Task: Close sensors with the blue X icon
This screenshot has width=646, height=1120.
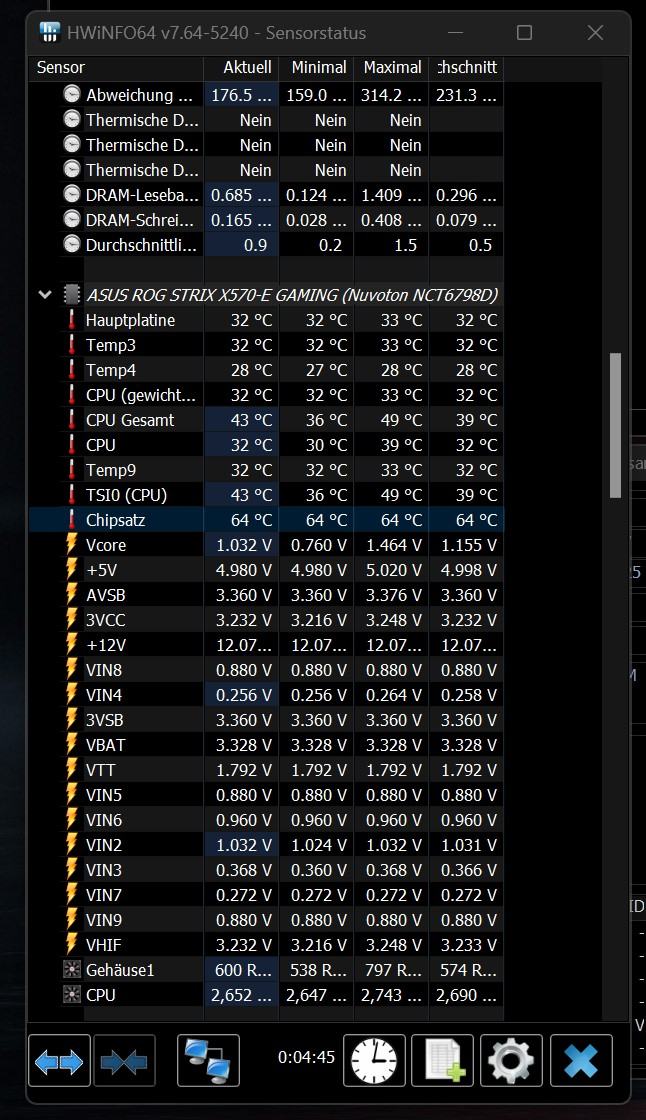Action: (581, 1061)
